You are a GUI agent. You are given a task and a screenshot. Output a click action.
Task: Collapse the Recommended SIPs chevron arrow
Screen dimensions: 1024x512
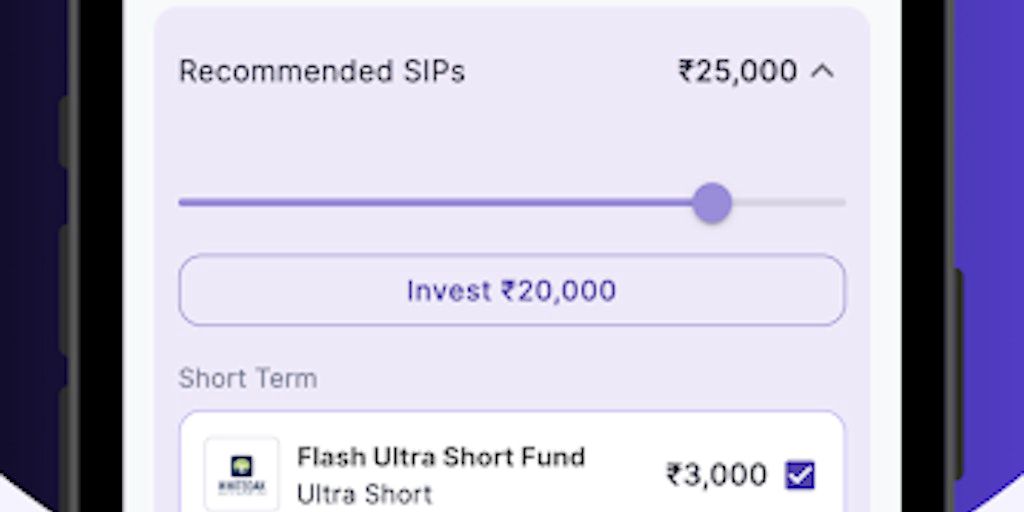(822, 71)
